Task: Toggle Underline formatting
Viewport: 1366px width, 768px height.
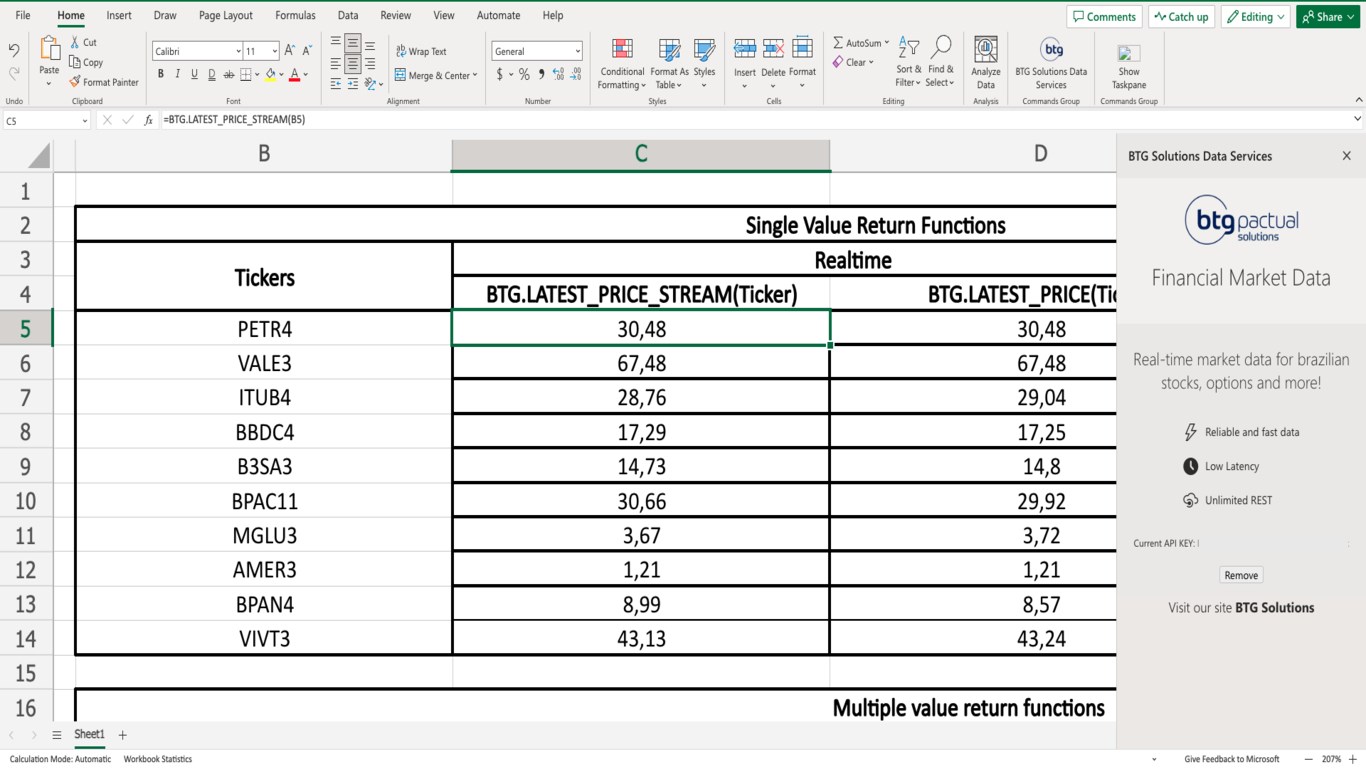Action: pos(194,74)
